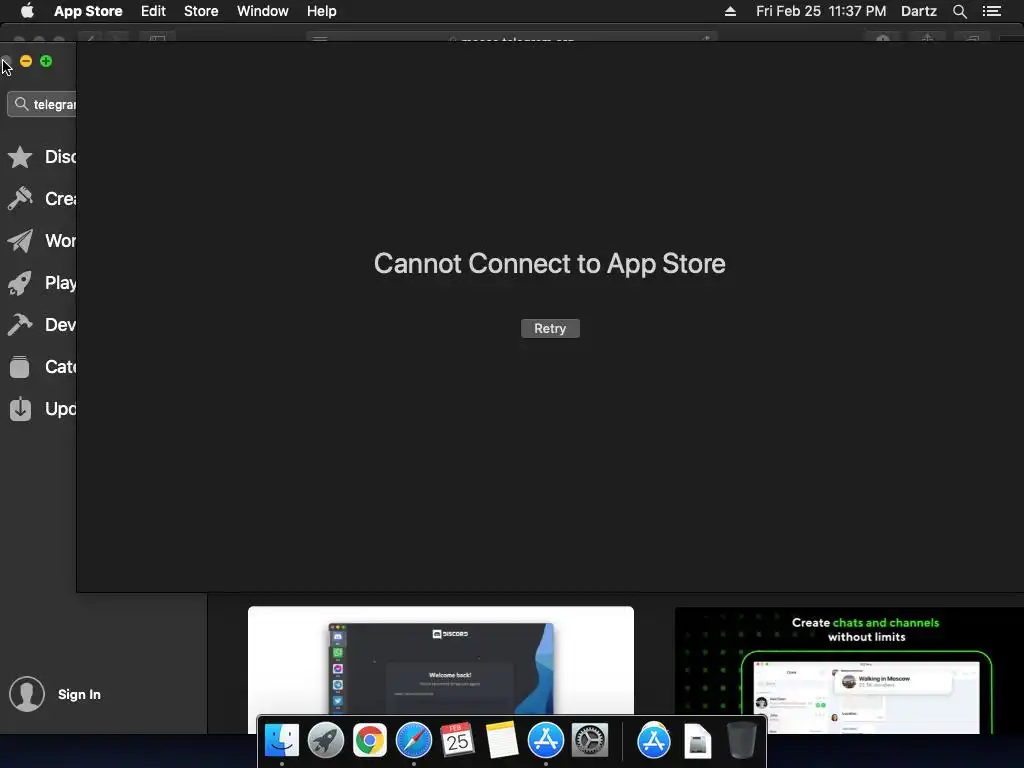The image size is (1024, 768).
Task: Click the Dartz user name in menu bar
Action: [919, 11]
